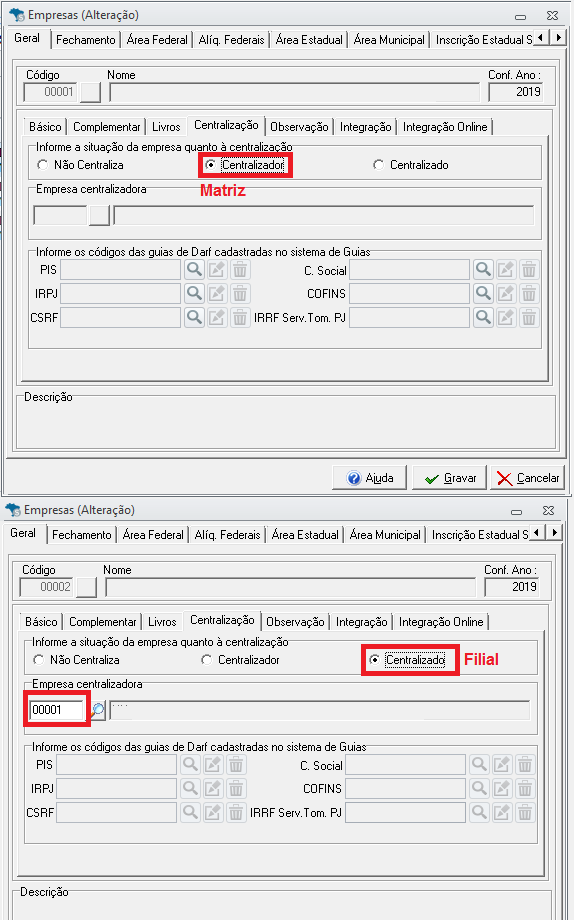Select Centralizador radio in the bottom window
574x920 pixels.
(x=241, y=660)
